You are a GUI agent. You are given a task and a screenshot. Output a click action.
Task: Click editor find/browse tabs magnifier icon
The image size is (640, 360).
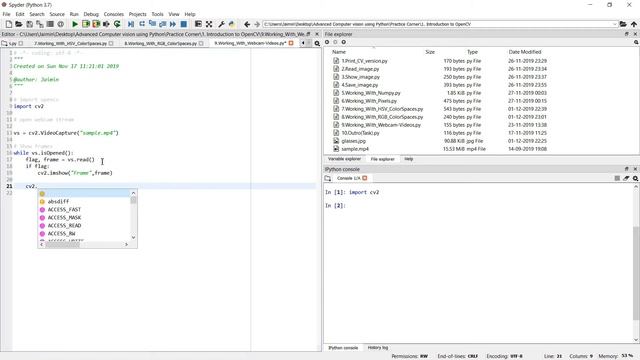pyautogui.click(x=317, y=43)
